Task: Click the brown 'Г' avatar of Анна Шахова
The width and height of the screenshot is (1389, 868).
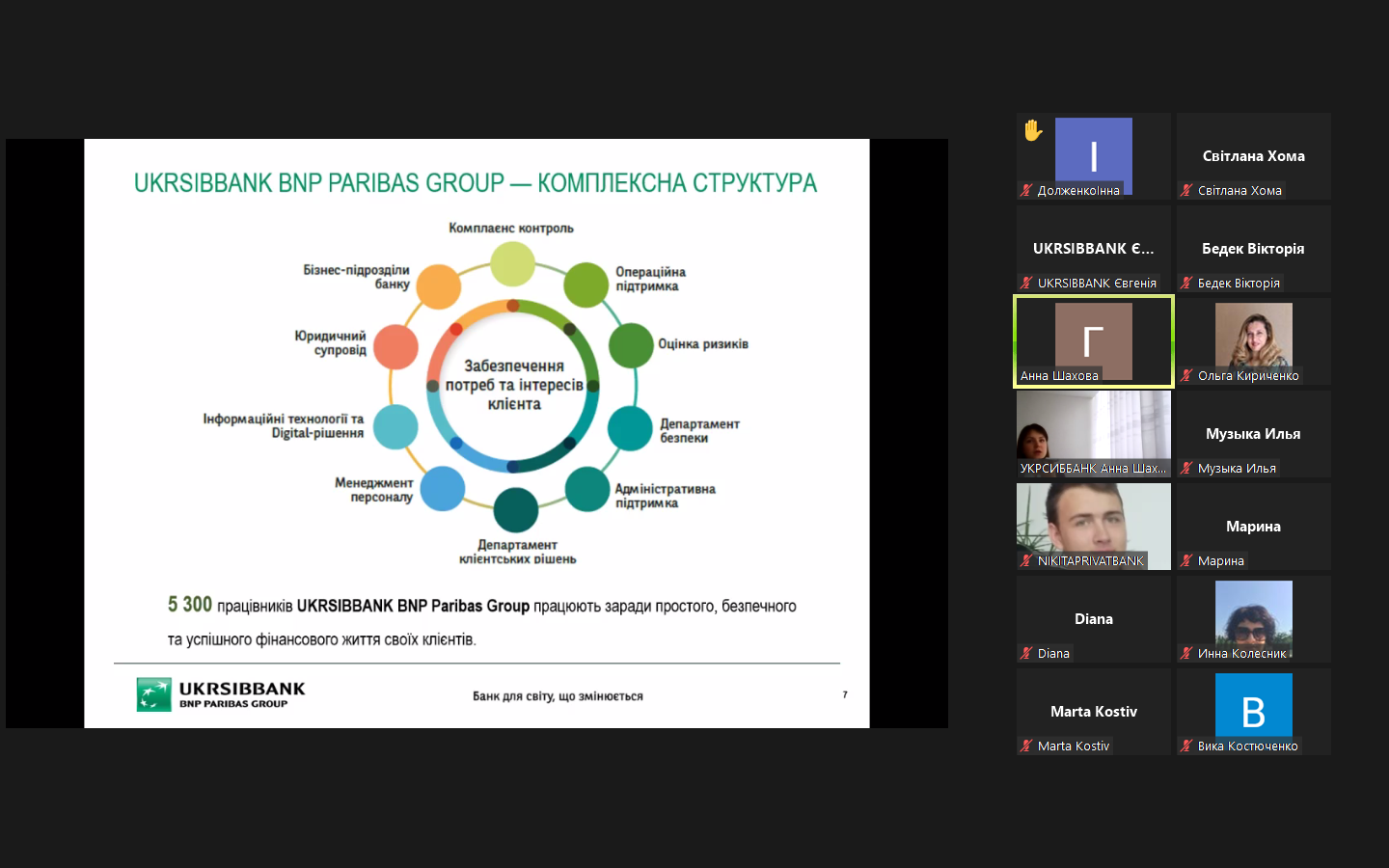Action: pos(1093,339)
